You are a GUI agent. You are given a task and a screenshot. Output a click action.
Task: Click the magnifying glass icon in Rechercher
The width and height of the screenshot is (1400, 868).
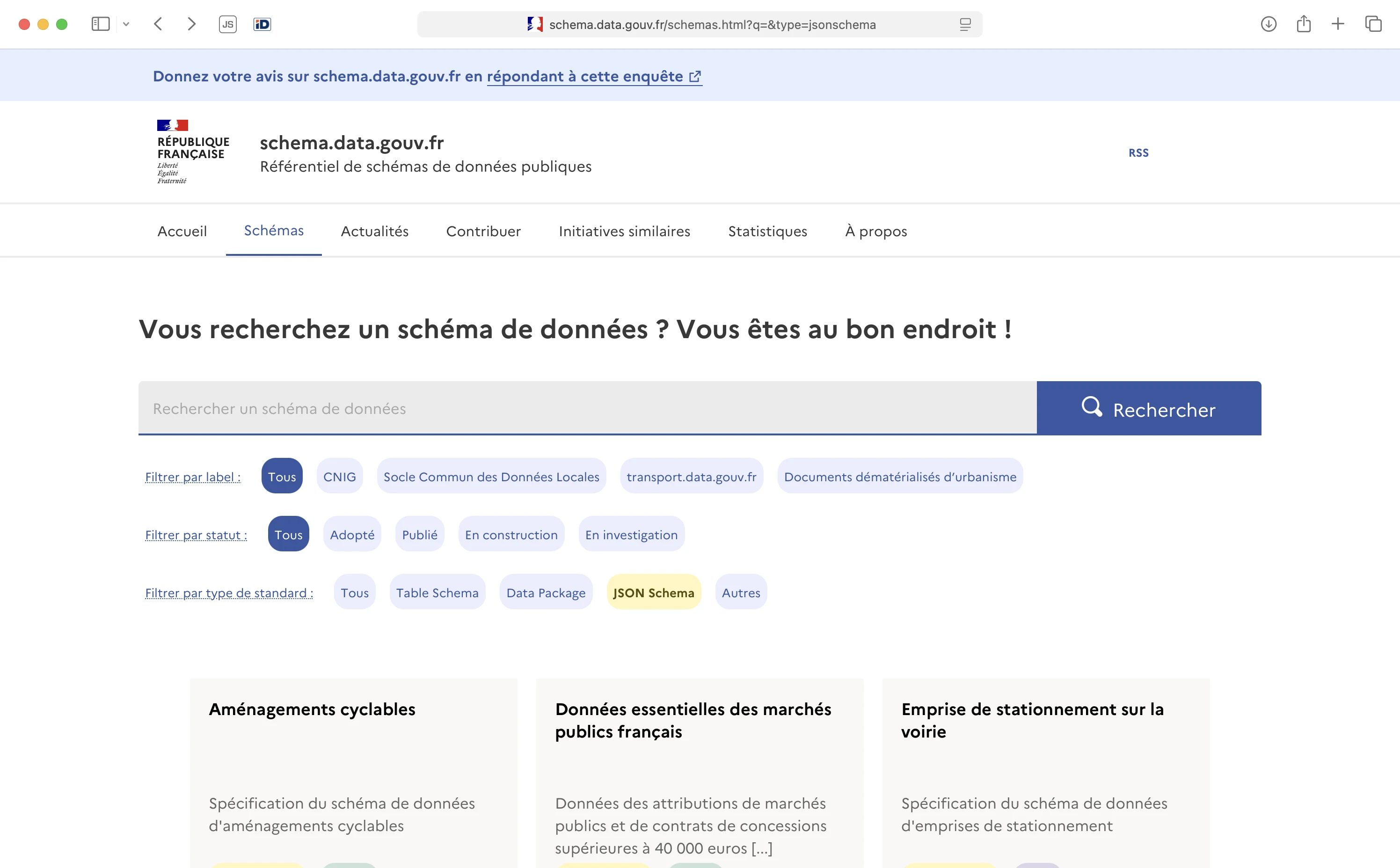point(1092,407)
